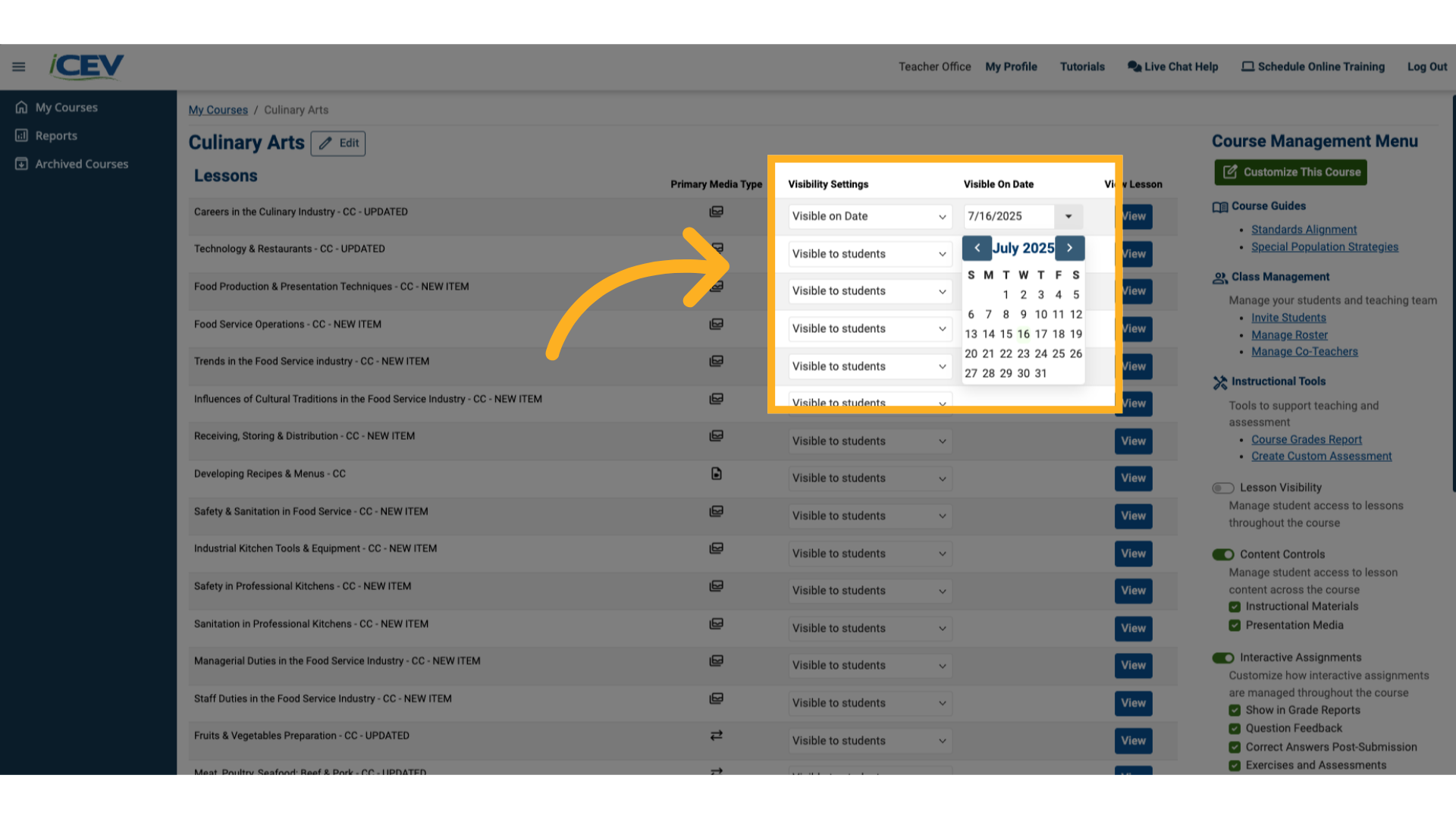Open visibility dropdown for Developing Recipes & Menus

[870, 479]
